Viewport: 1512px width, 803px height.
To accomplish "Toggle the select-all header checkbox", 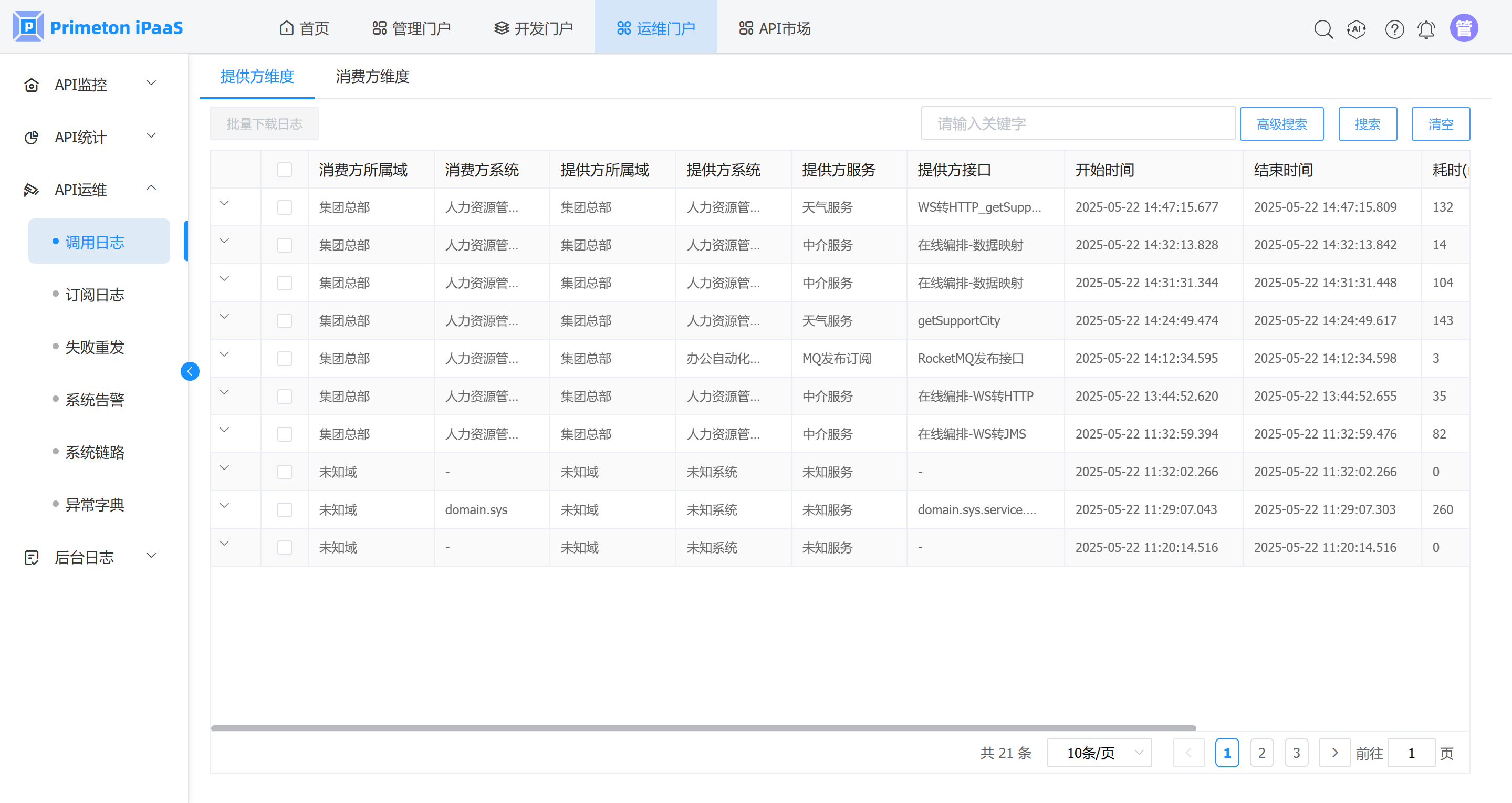I will pyautogui.click(x=285, y=170).
